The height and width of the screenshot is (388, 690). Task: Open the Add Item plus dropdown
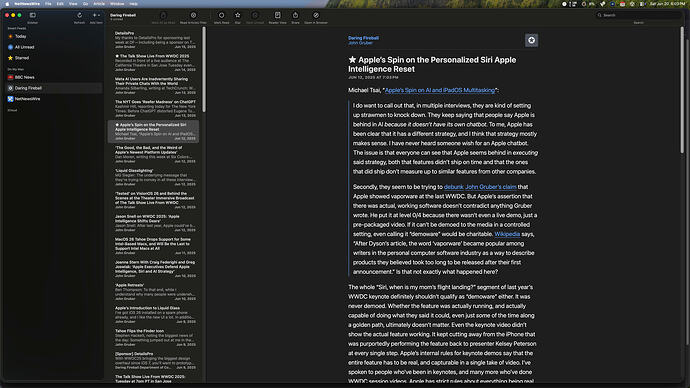point(96,15)
